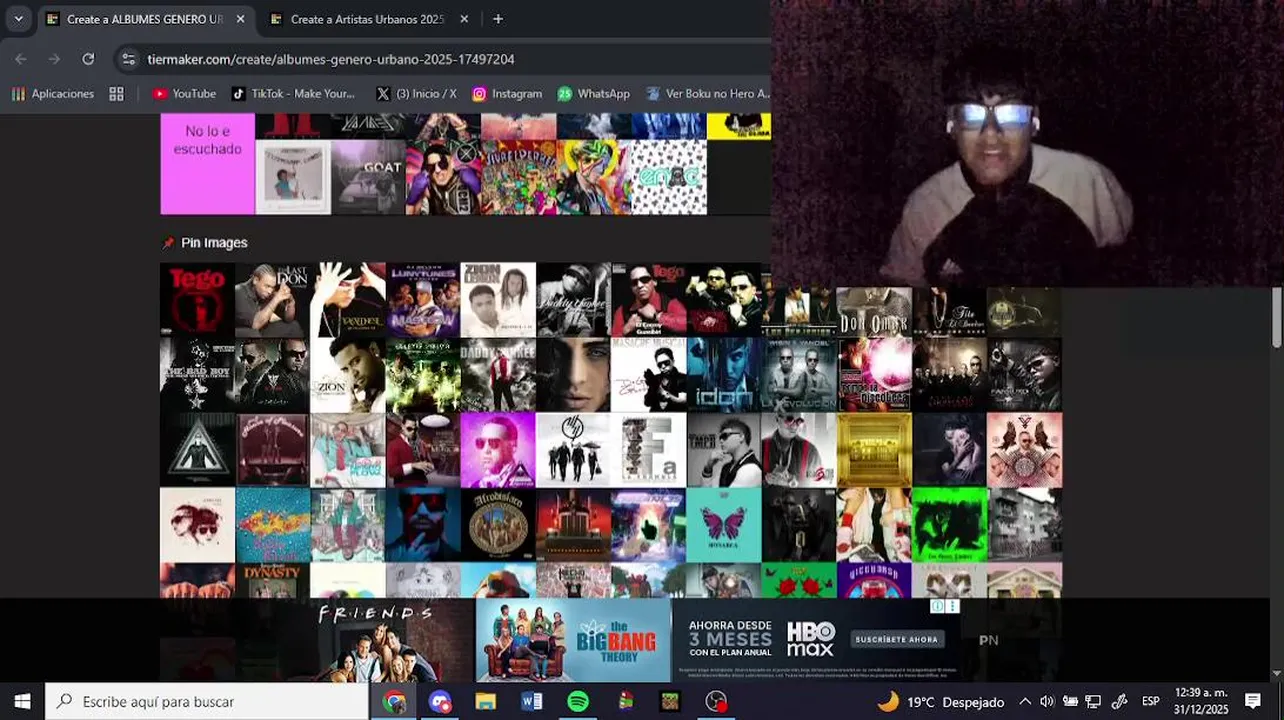Click the Suscríbete Ahora HBO Max button
This screenshot has width=1284, height=720.
897,639
